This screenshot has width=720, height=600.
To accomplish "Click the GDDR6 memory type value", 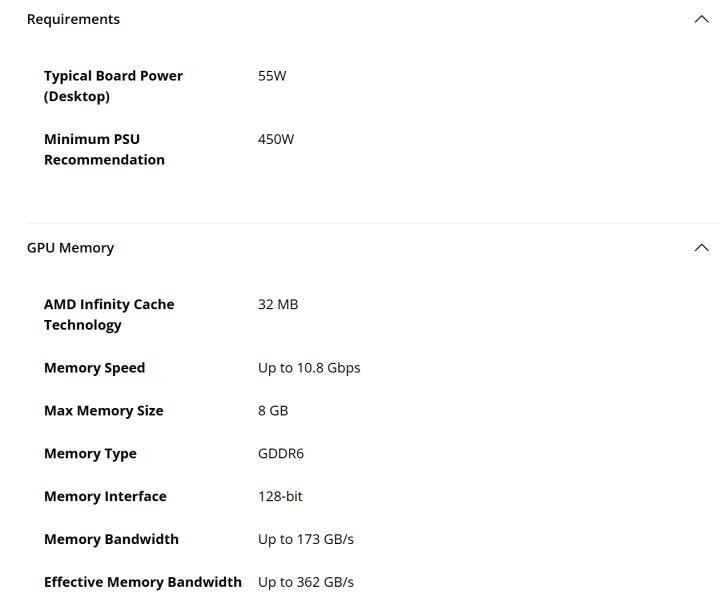I will click(x=281, y=454).
